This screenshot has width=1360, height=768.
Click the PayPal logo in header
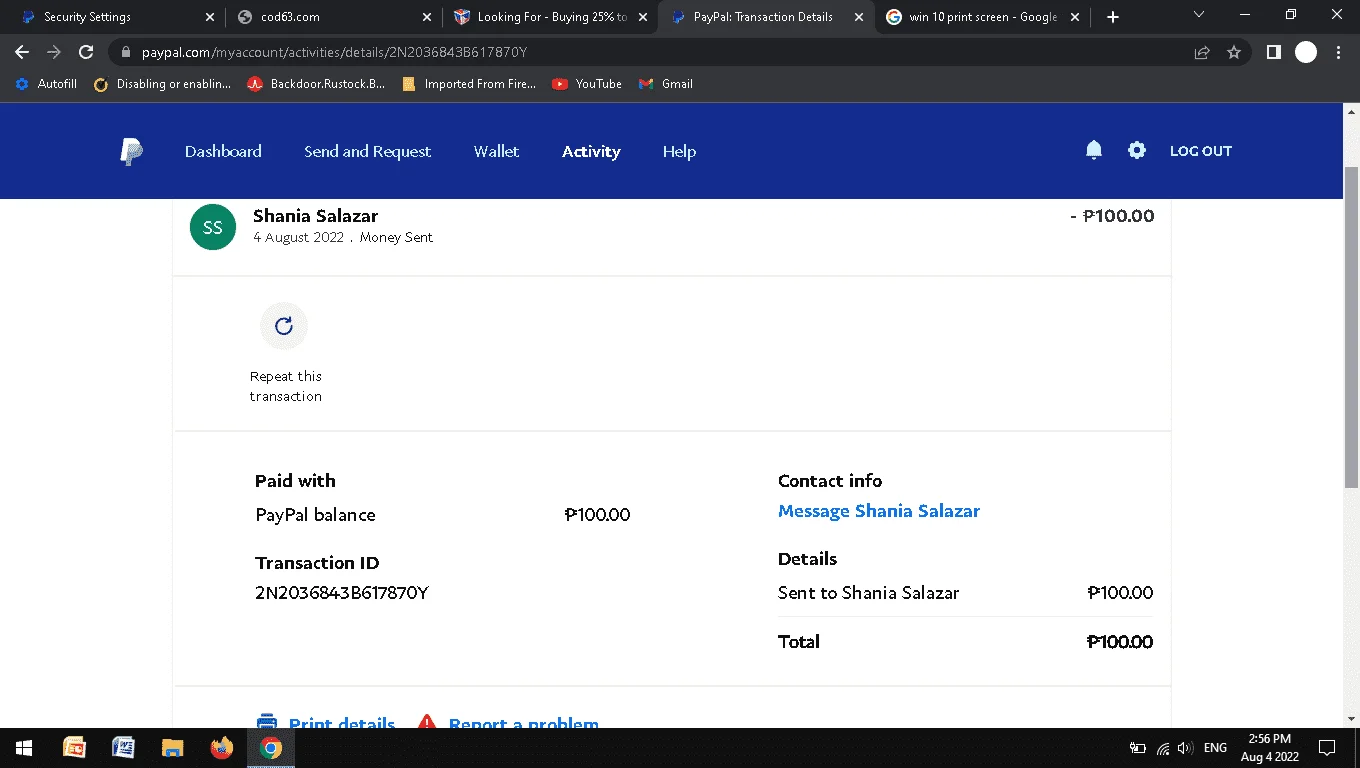(x=131, y=152)
